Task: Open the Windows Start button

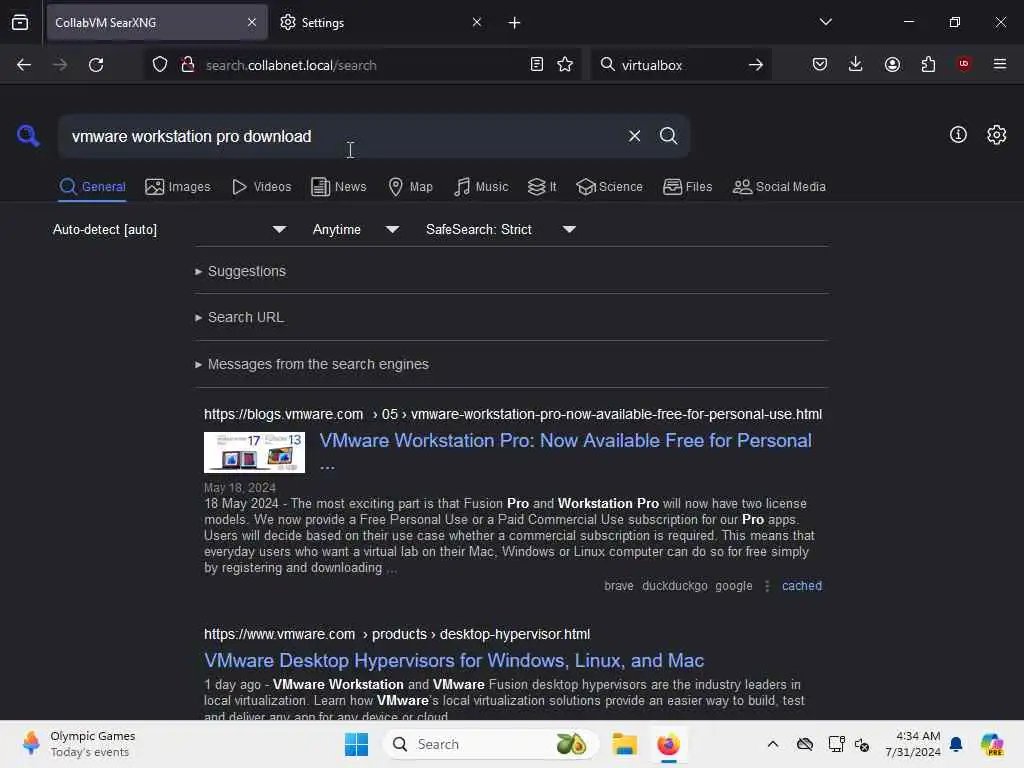Action: click(x=357, y=744)
